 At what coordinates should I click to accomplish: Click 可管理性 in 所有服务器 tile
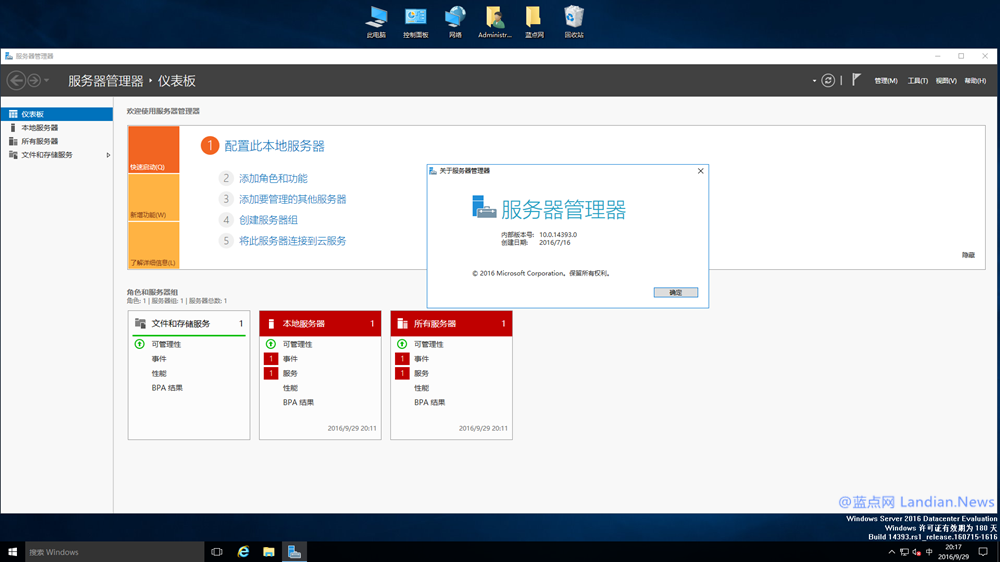click(429, 344)
